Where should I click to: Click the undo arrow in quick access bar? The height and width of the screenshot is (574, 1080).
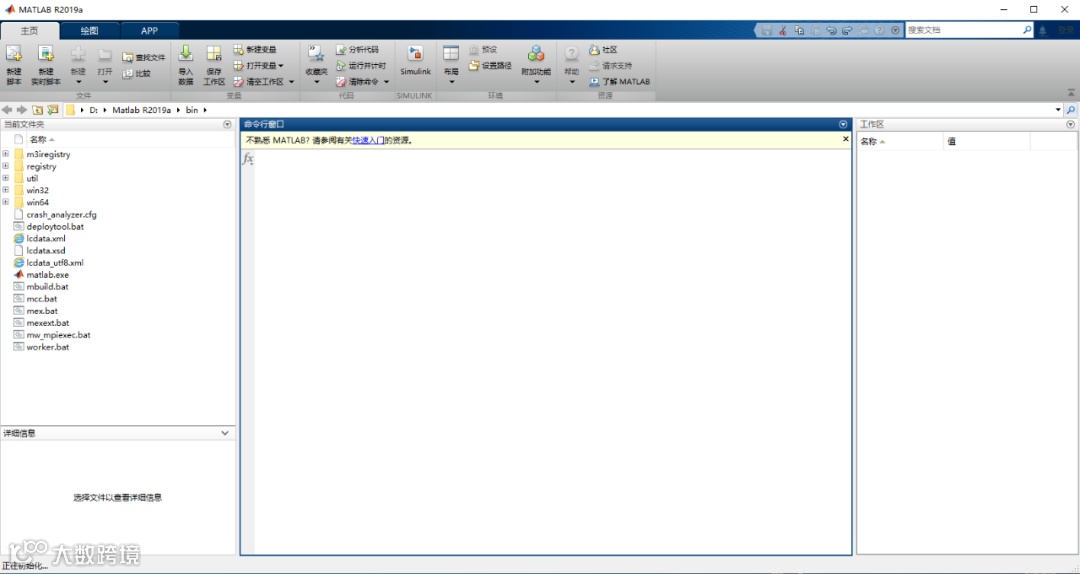point(831,30)
